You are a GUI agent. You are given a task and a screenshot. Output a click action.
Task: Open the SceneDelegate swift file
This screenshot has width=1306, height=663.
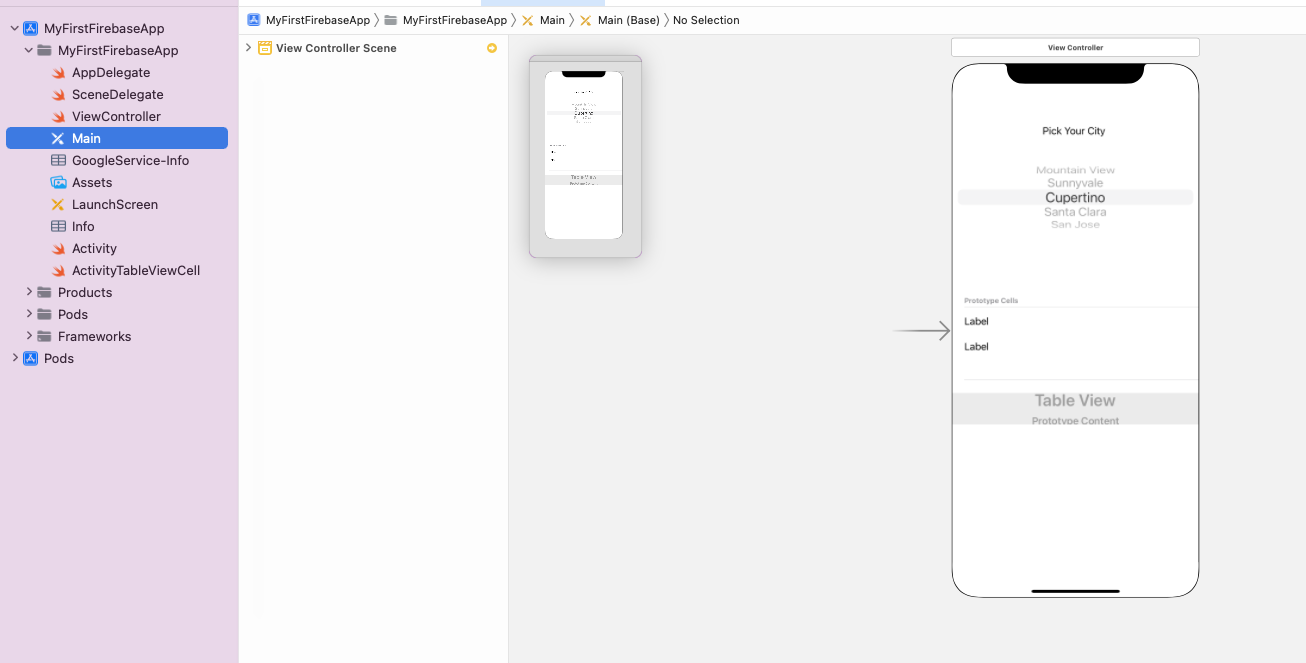pyautogui.click(x=117, y=95)
